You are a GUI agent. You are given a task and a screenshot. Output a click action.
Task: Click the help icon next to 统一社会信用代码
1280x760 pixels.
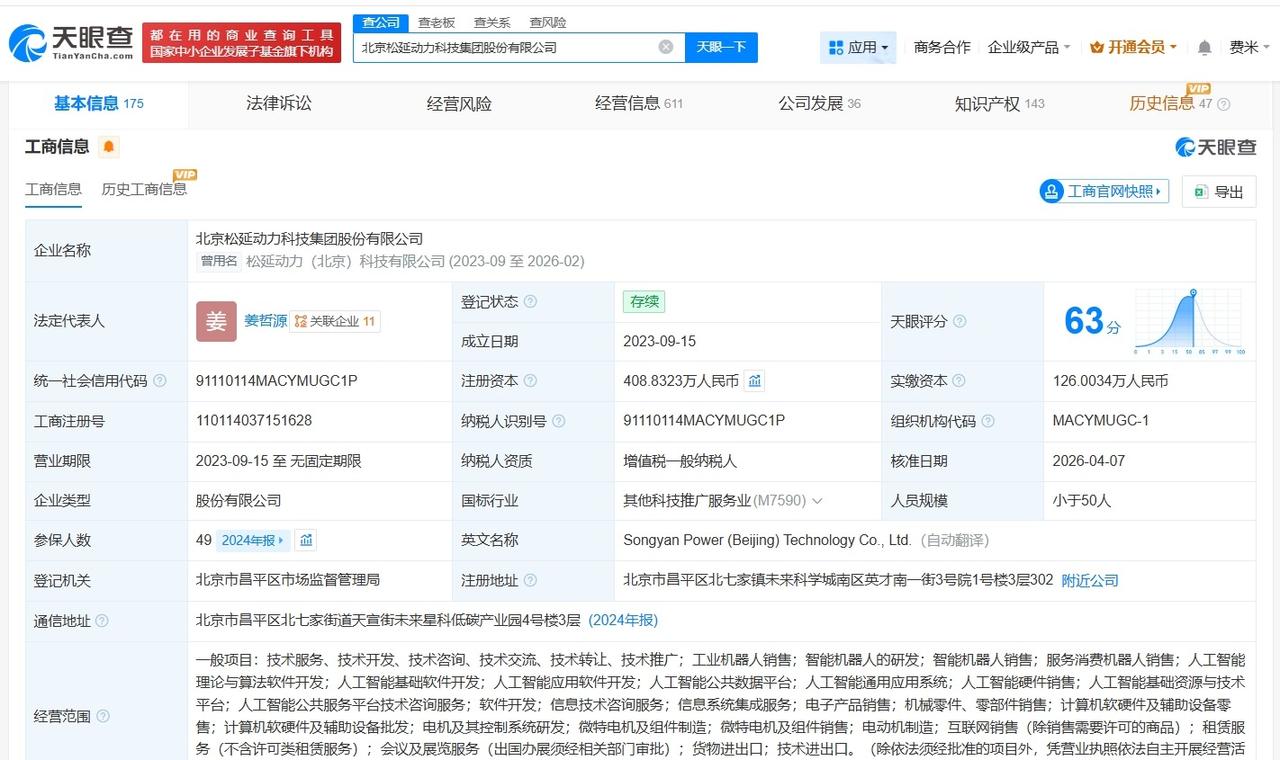click(160, 381)
